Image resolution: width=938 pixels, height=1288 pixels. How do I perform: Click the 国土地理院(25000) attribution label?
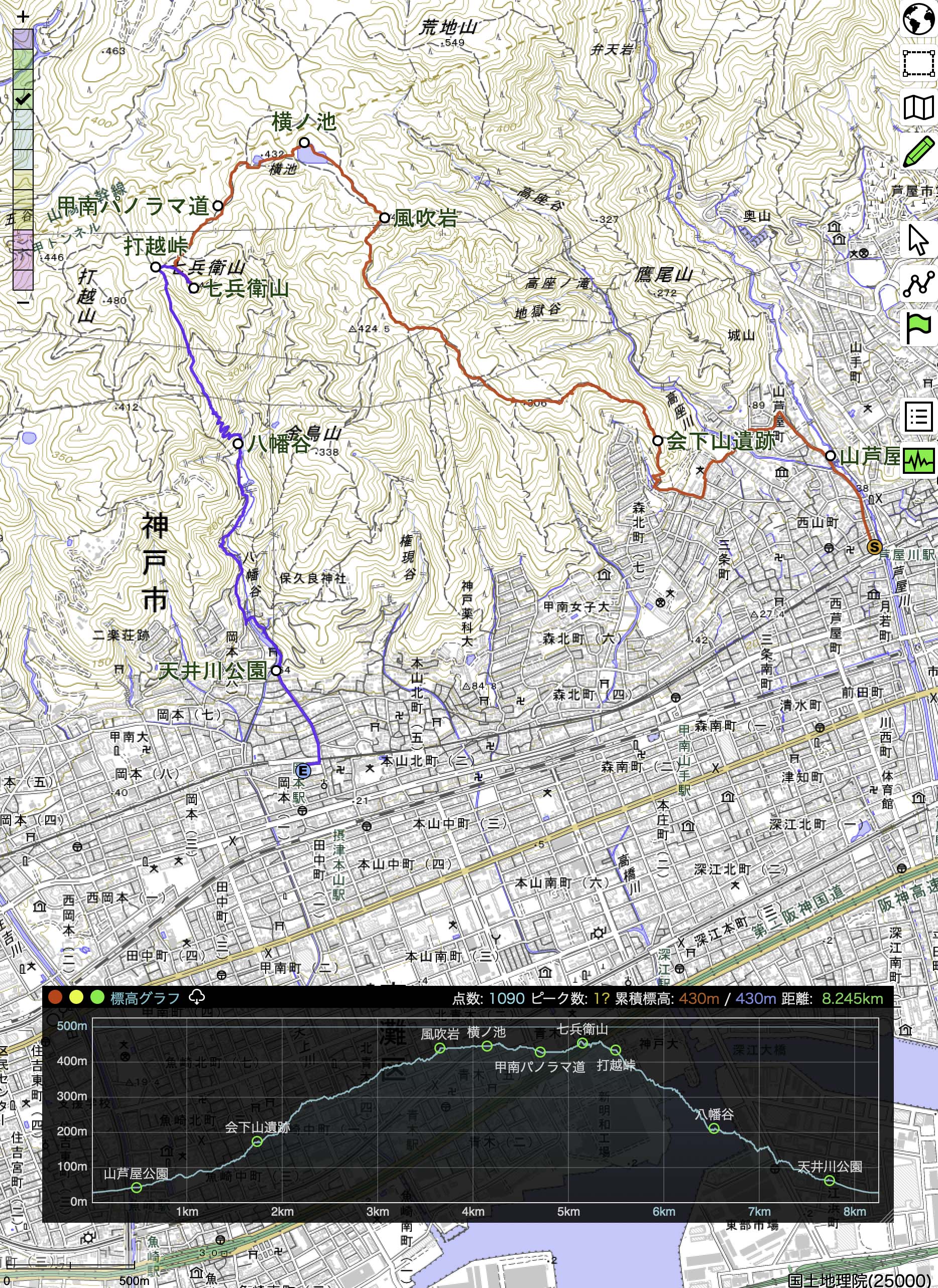[x=862, y=1280]
